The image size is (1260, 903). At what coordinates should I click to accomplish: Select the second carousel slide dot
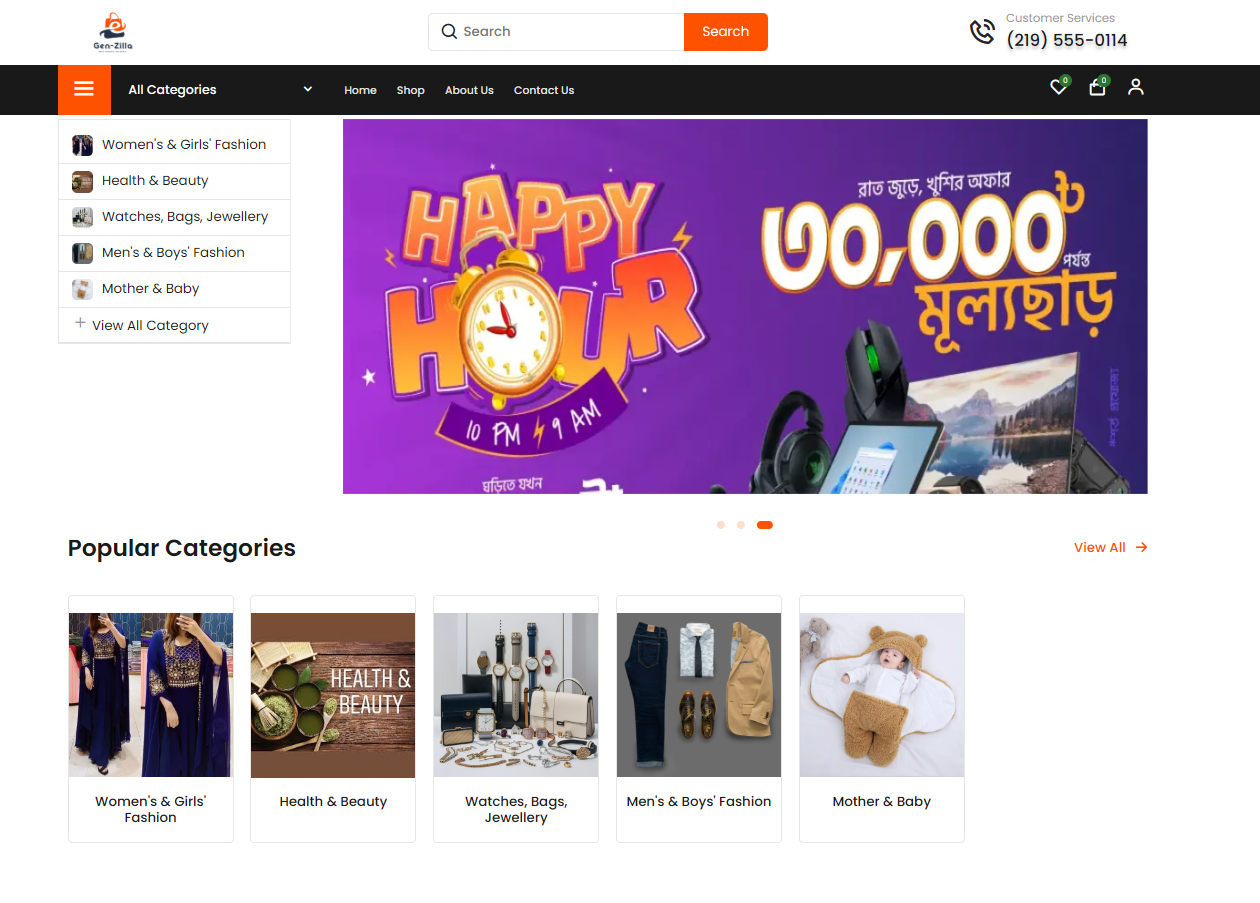click(740, 525)
